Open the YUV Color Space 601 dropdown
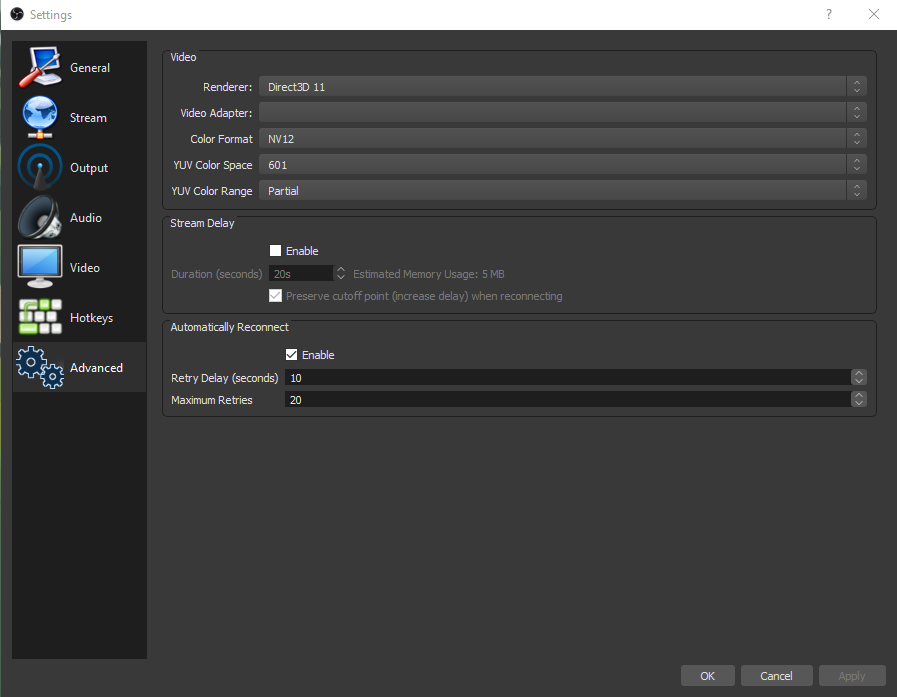This screenshot has height=697, width=897. click(563, 165)
